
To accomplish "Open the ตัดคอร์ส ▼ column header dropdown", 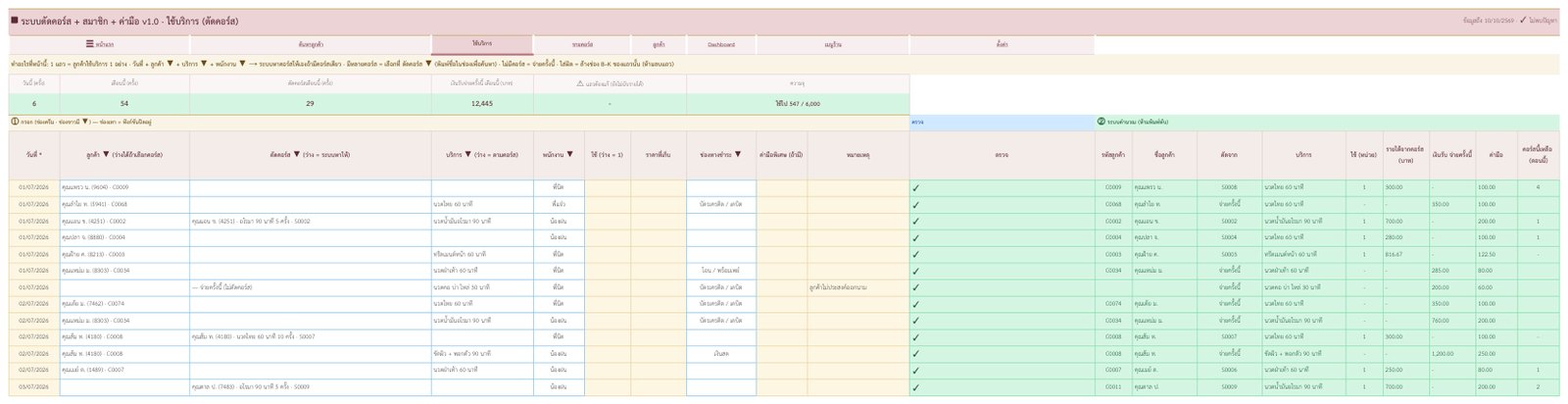I will coord(311,155).
